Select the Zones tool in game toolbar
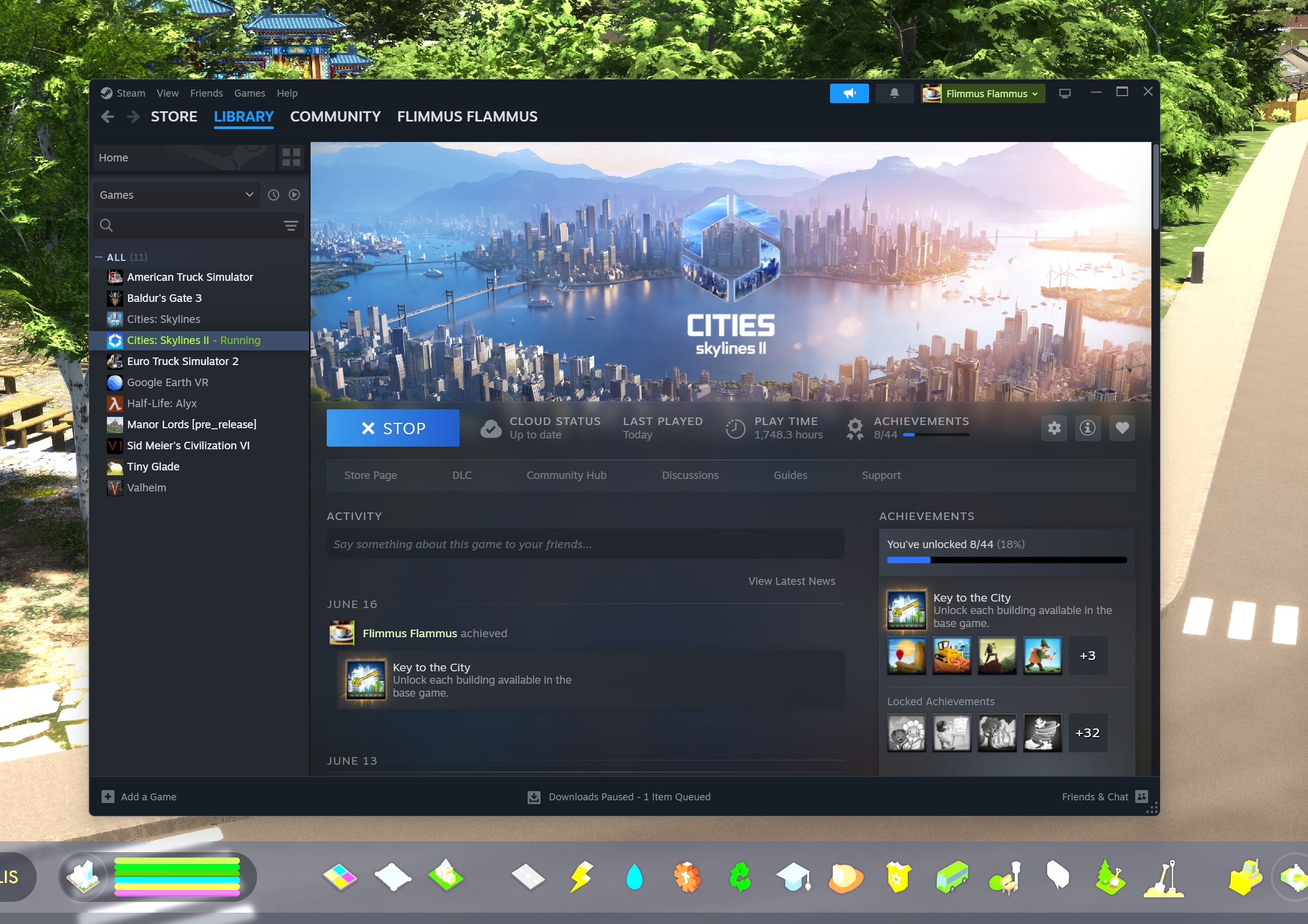1308x924 pixels. [x=340, y=878]
